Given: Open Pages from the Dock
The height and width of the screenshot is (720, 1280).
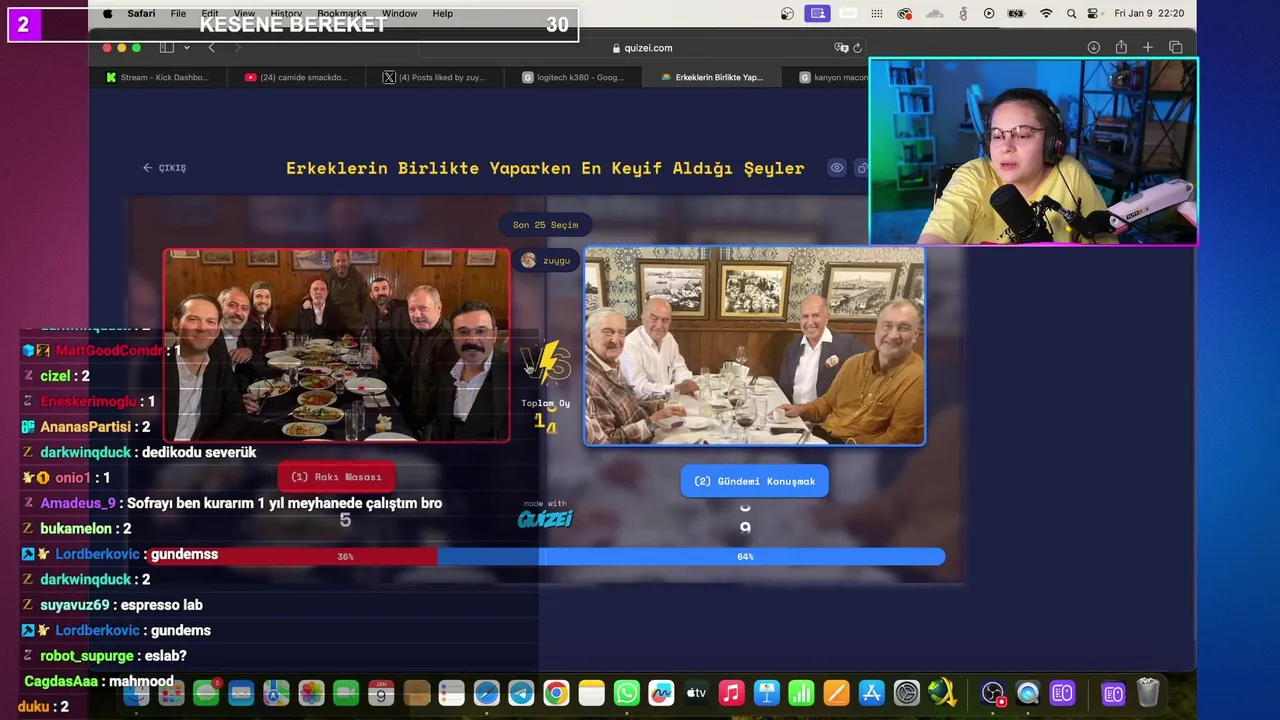Looking at the screenshot, I should click(x=836, y=693).
